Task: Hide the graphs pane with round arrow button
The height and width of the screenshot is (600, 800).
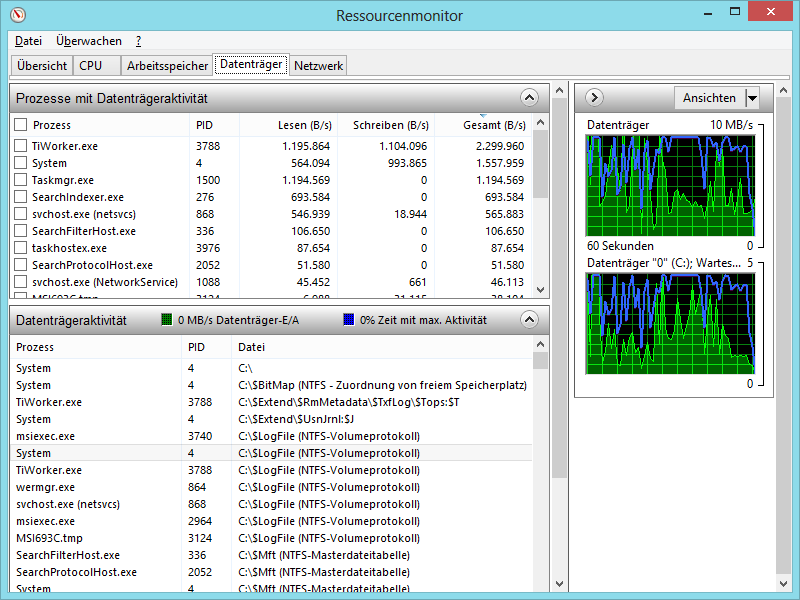Action: (594, 97)
